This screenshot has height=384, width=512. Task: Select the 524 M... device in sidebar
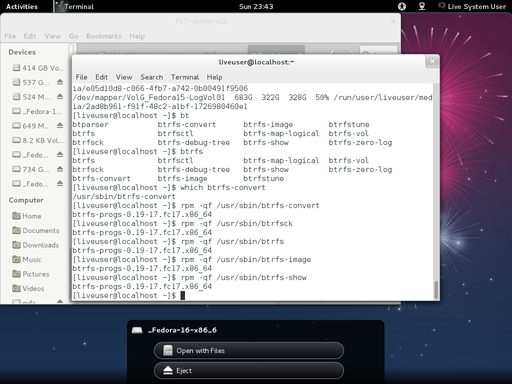pyautogui.click(x=31, y=97)
